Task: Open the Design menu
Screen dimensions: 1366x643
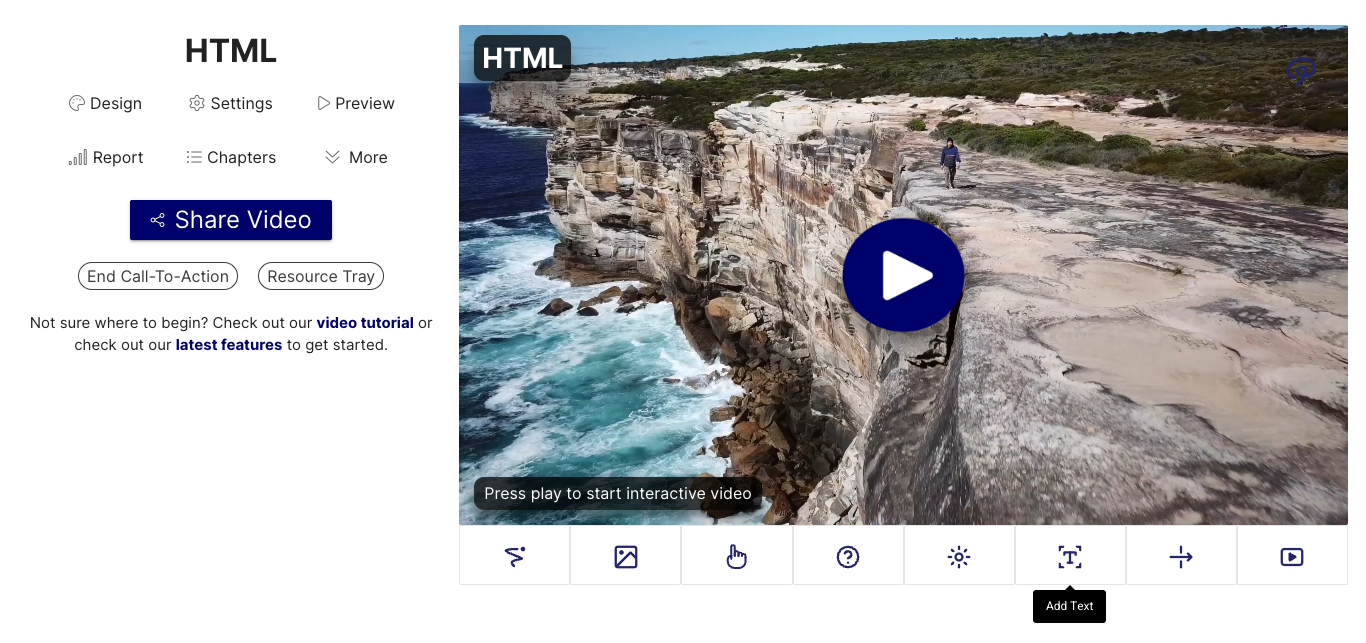Action: 105,104
